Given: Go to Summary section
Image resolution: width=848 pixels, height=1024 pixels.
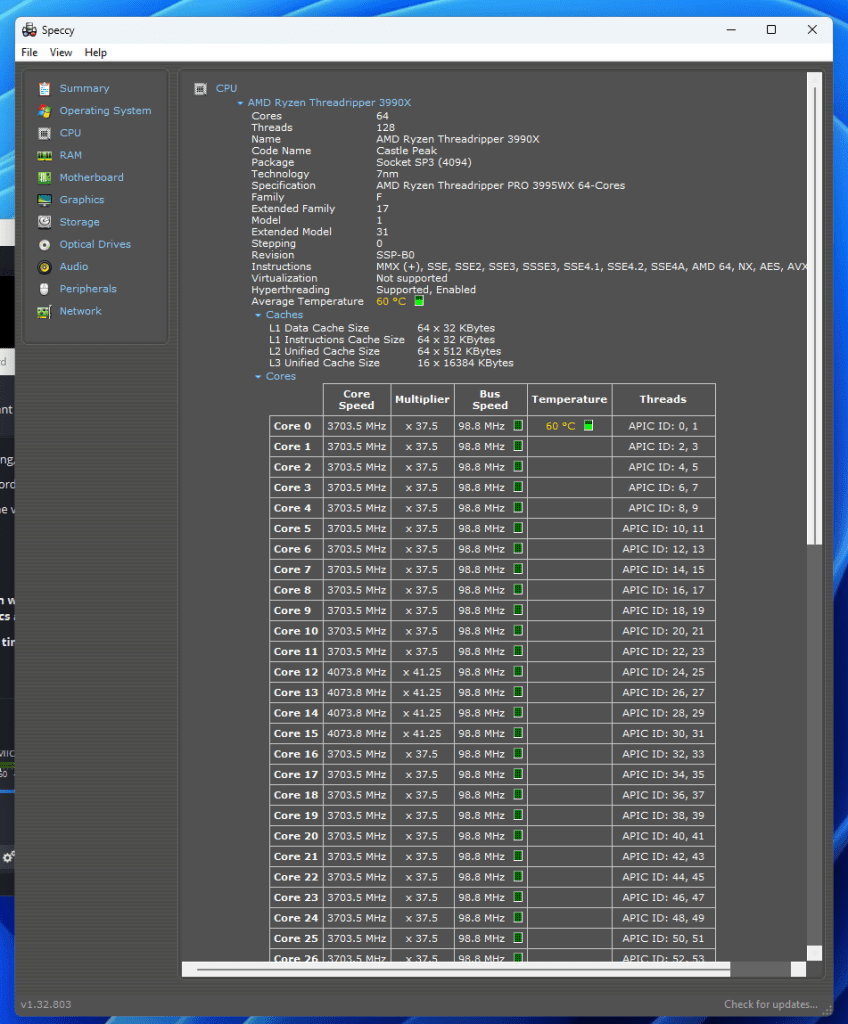Looking at the screenshot, I should 84,88.
